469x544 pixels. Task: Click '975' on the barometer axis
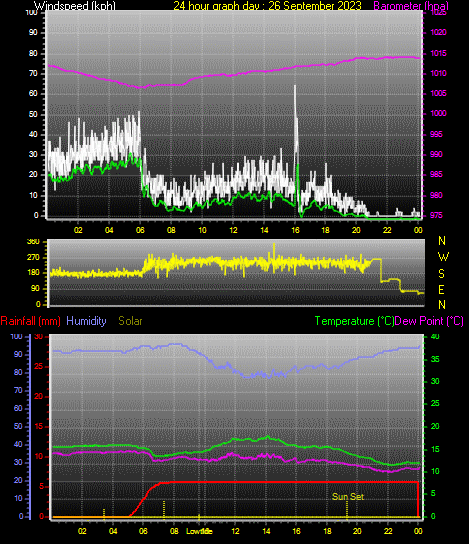pyautogui.click(x=436, y=215)
